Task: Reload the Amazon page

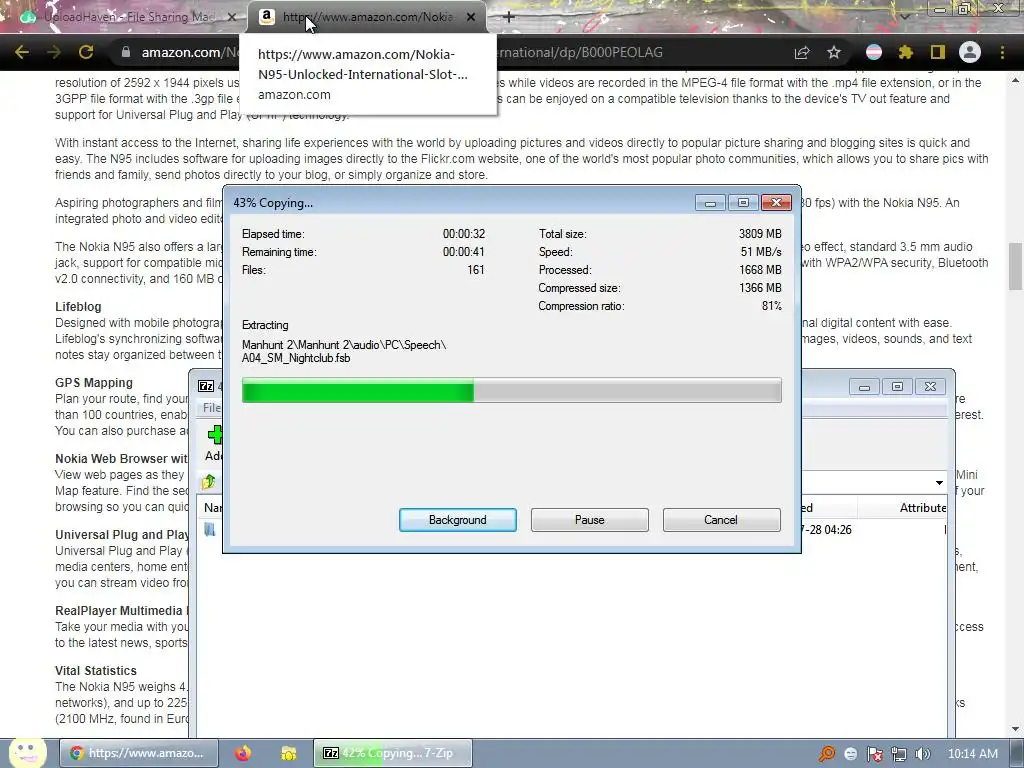Action: pyautogui.click(x=86, y=52)
